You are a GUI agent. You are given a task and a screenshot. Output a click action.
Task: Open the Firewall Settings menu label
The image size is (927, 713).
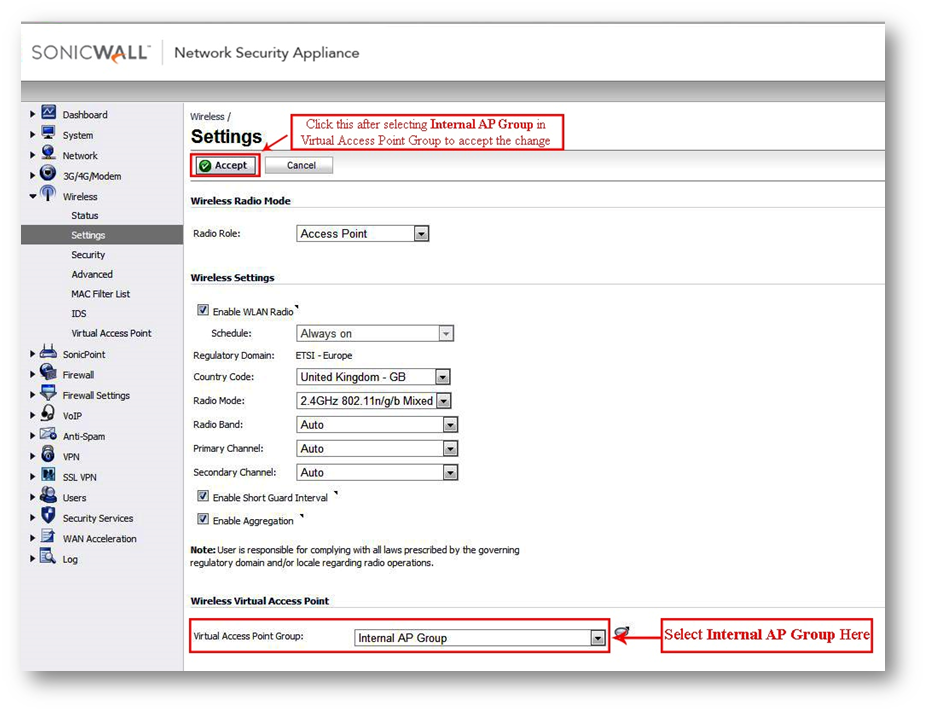[96, 396]
